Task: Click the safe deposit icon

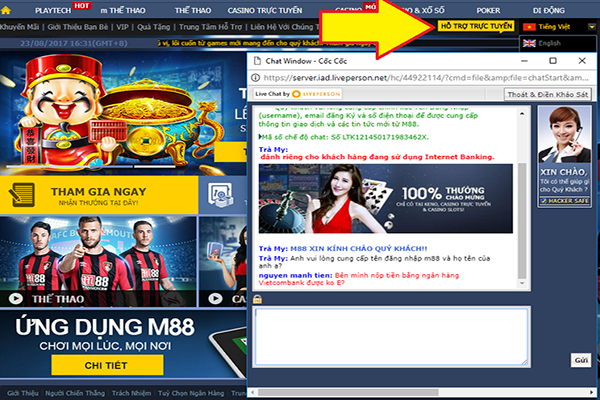Action: tap(221, 195)
